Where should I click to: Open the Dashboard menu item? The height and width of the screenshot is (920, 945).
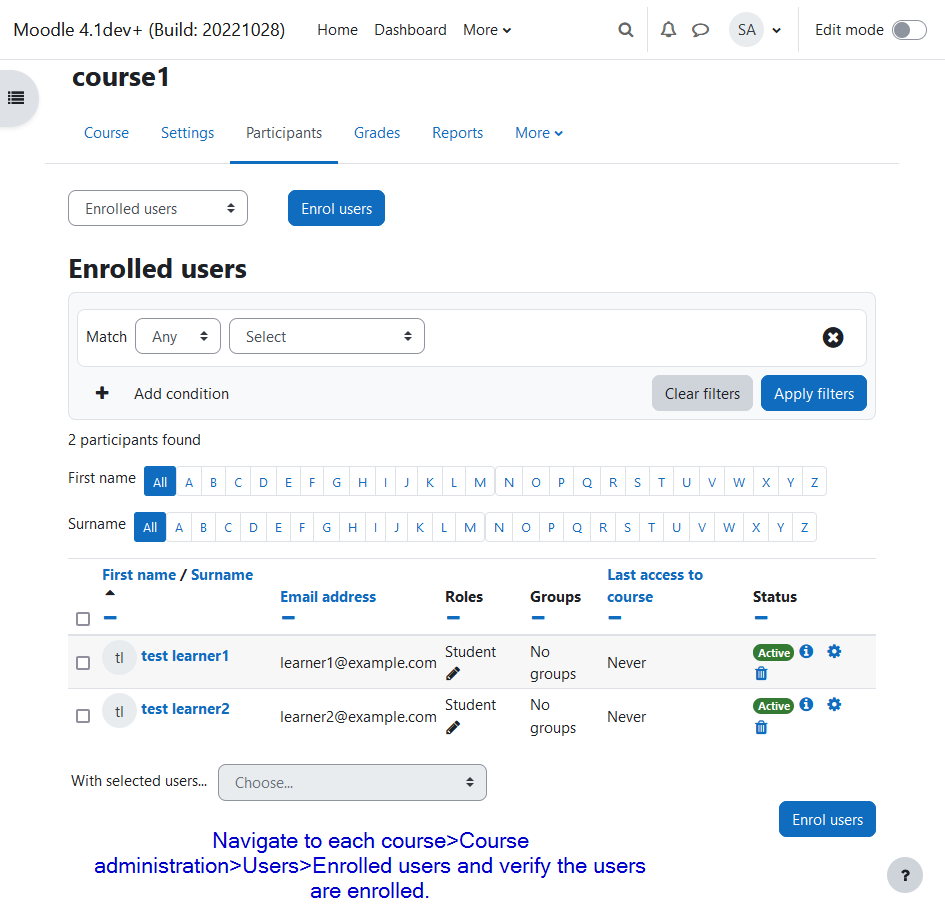410,30
